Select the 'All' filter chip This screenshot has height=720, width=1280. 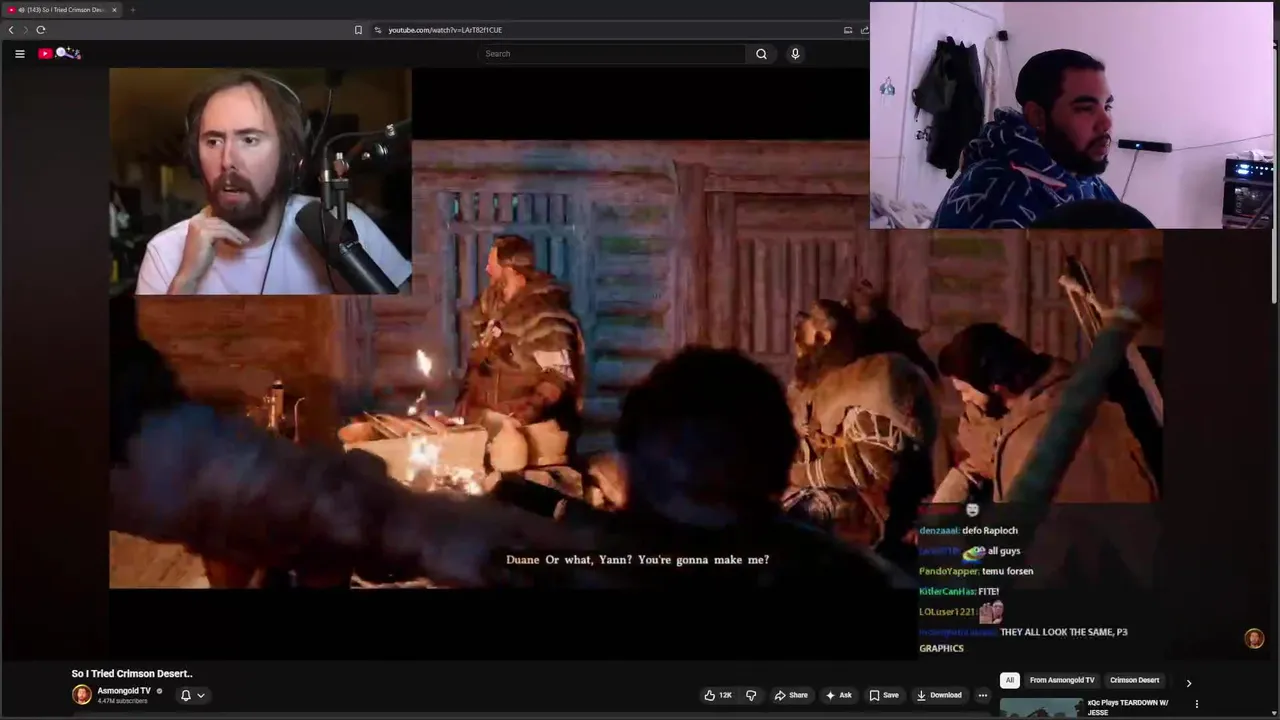1010,680
